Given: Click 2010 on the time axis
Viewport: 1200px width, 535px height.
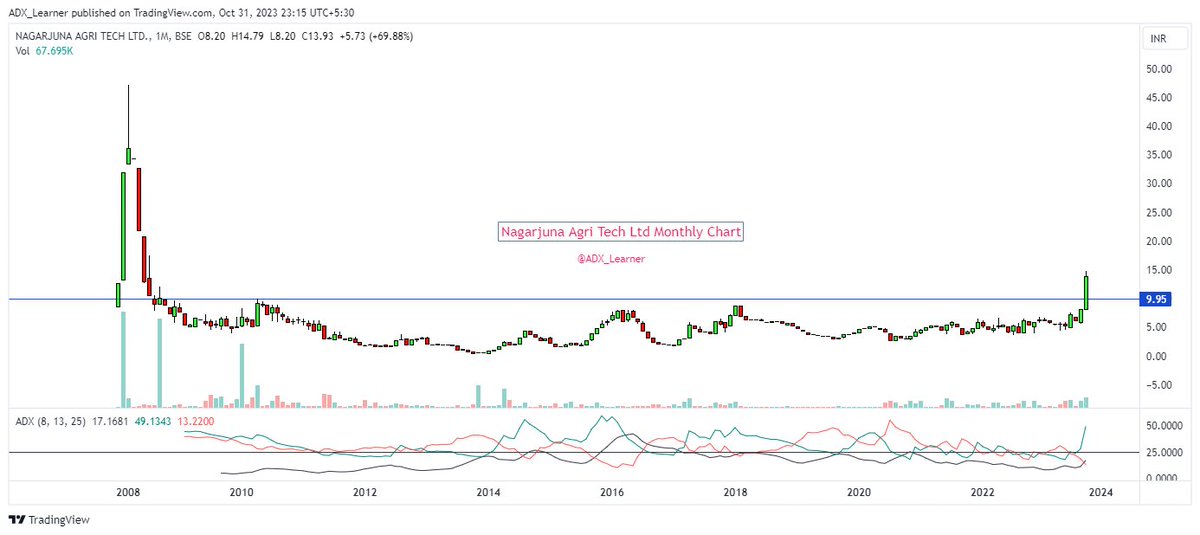Looking at the screenshot, I should coord(240,492).
